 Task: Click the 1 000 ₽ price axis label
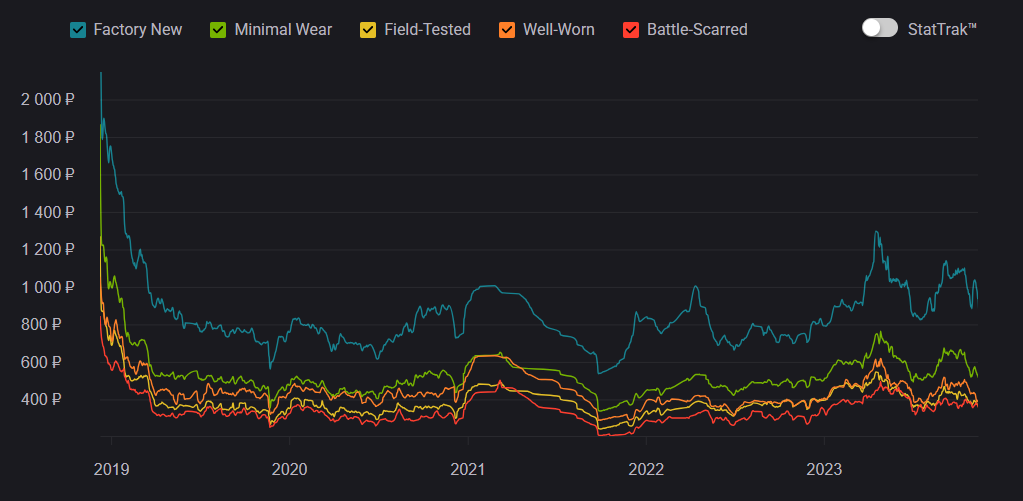coord(48,287)
